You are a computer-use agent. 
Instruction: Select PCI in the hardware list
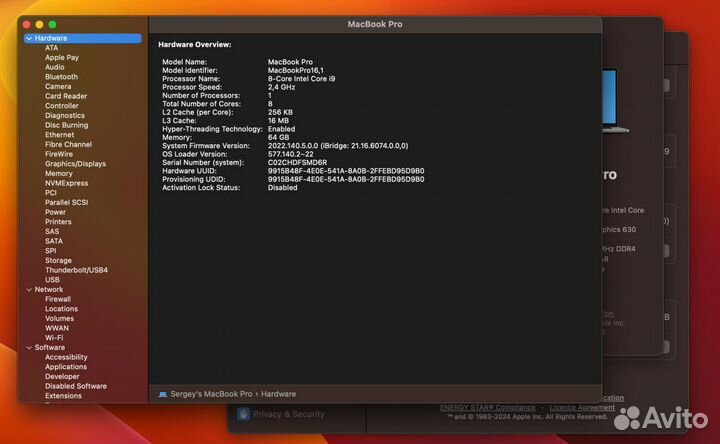pos(51,192)
